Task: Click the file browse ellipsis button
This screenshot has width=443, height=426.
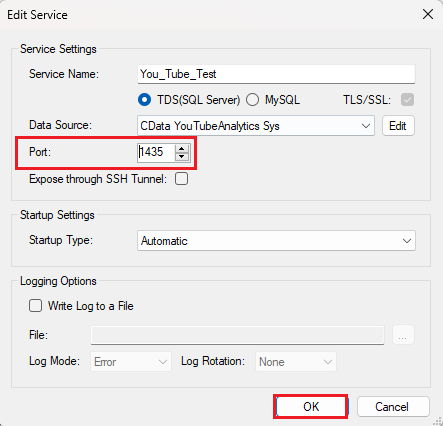Action: (403, 335)
